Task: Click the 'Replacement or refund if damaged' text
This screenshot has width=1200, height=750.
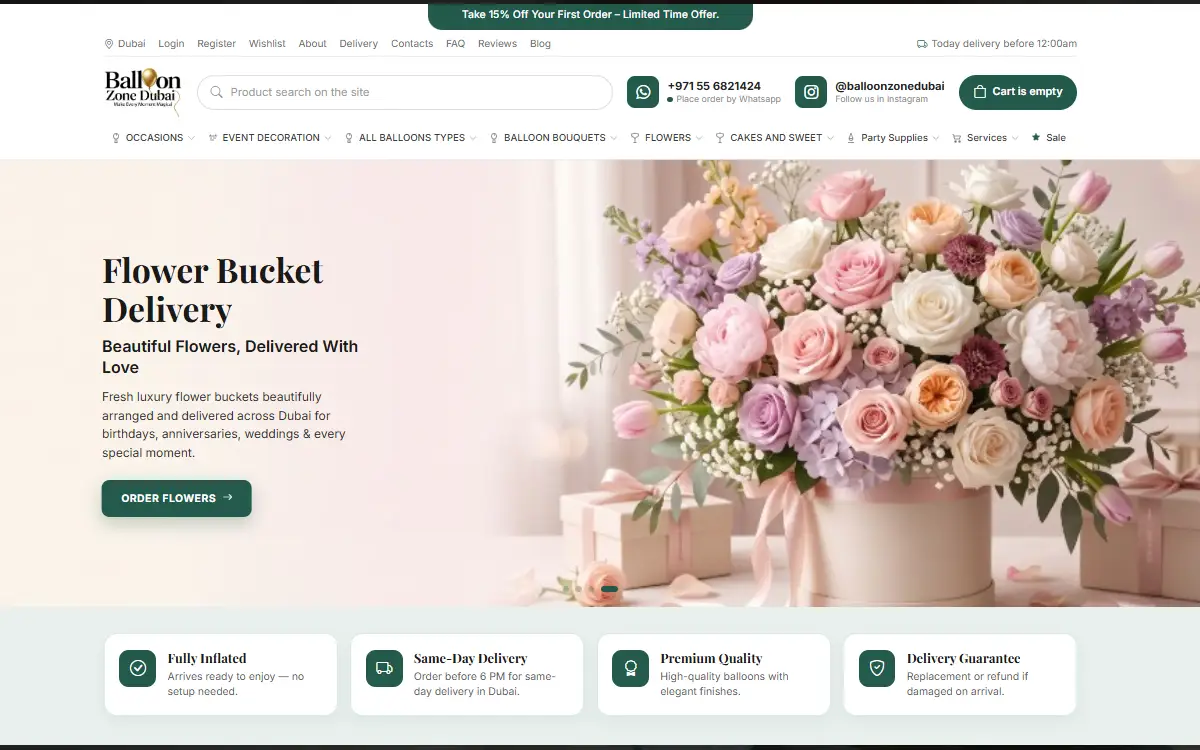Action: click(x=967, y=684)
